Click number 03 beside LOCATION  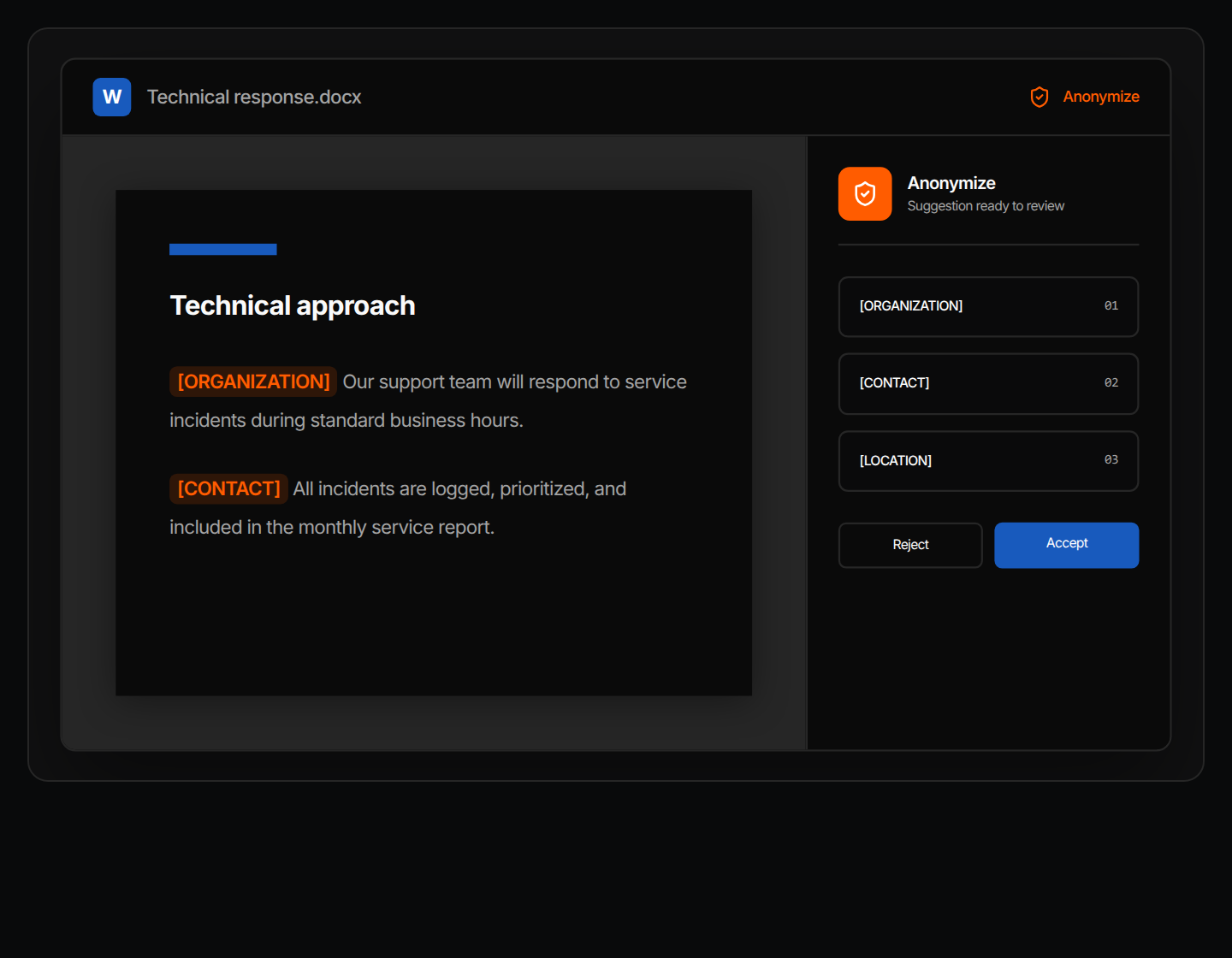tap(1111, 459)
